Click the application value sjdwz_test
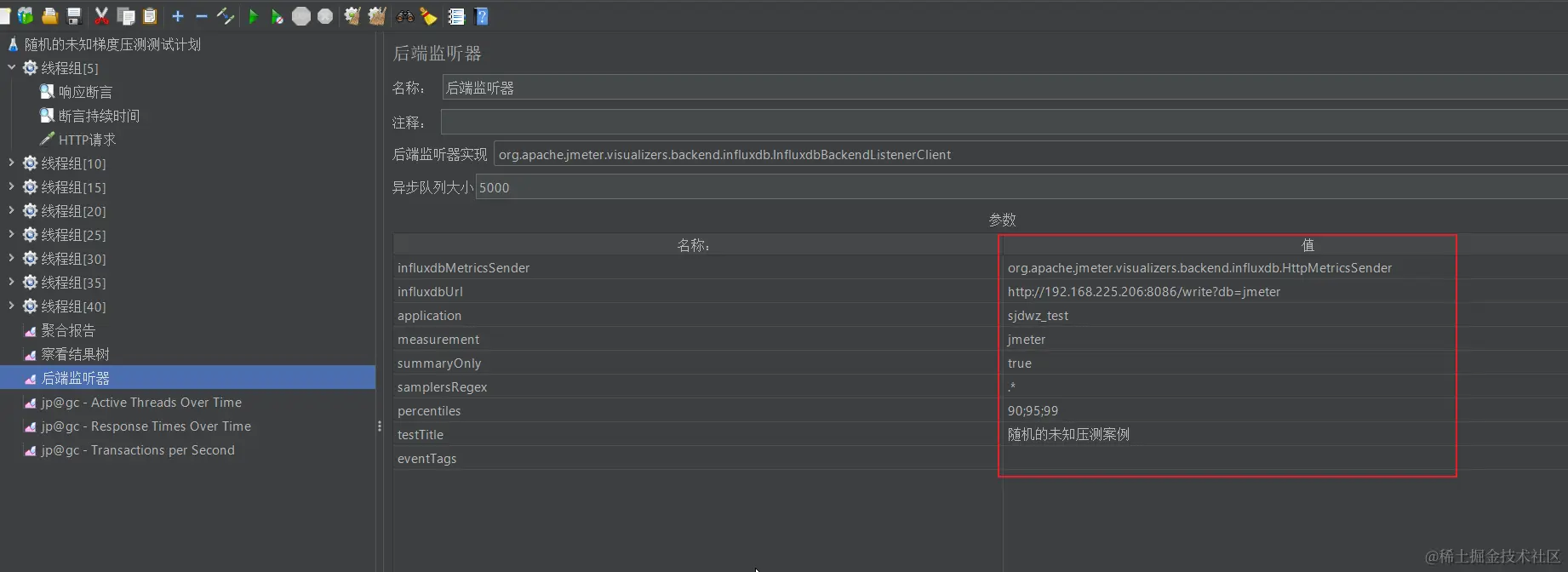1568x572 pixels. pos(1038,315)
